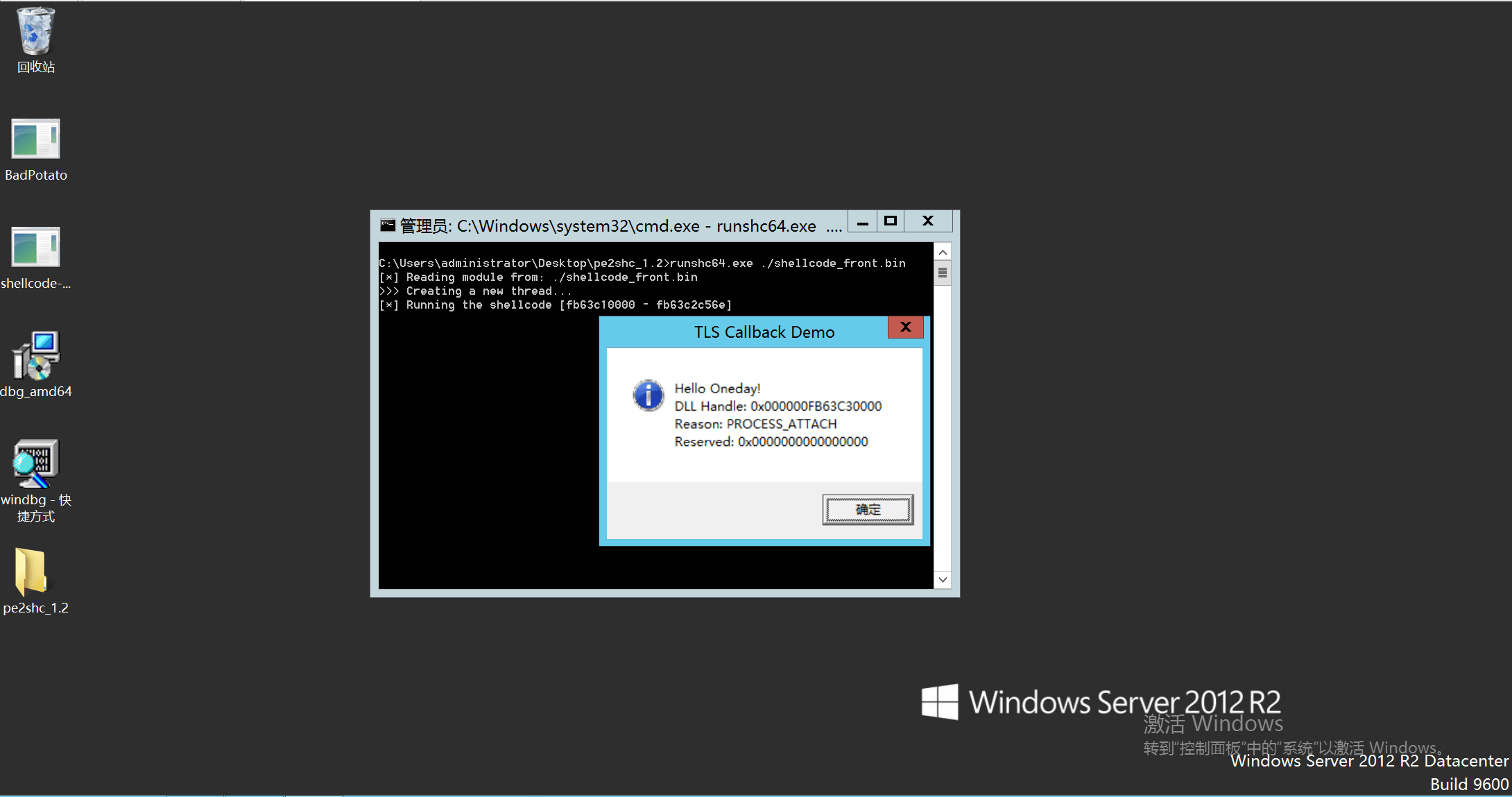Click the TLS Callback Demo title bar

coord(763,332)
